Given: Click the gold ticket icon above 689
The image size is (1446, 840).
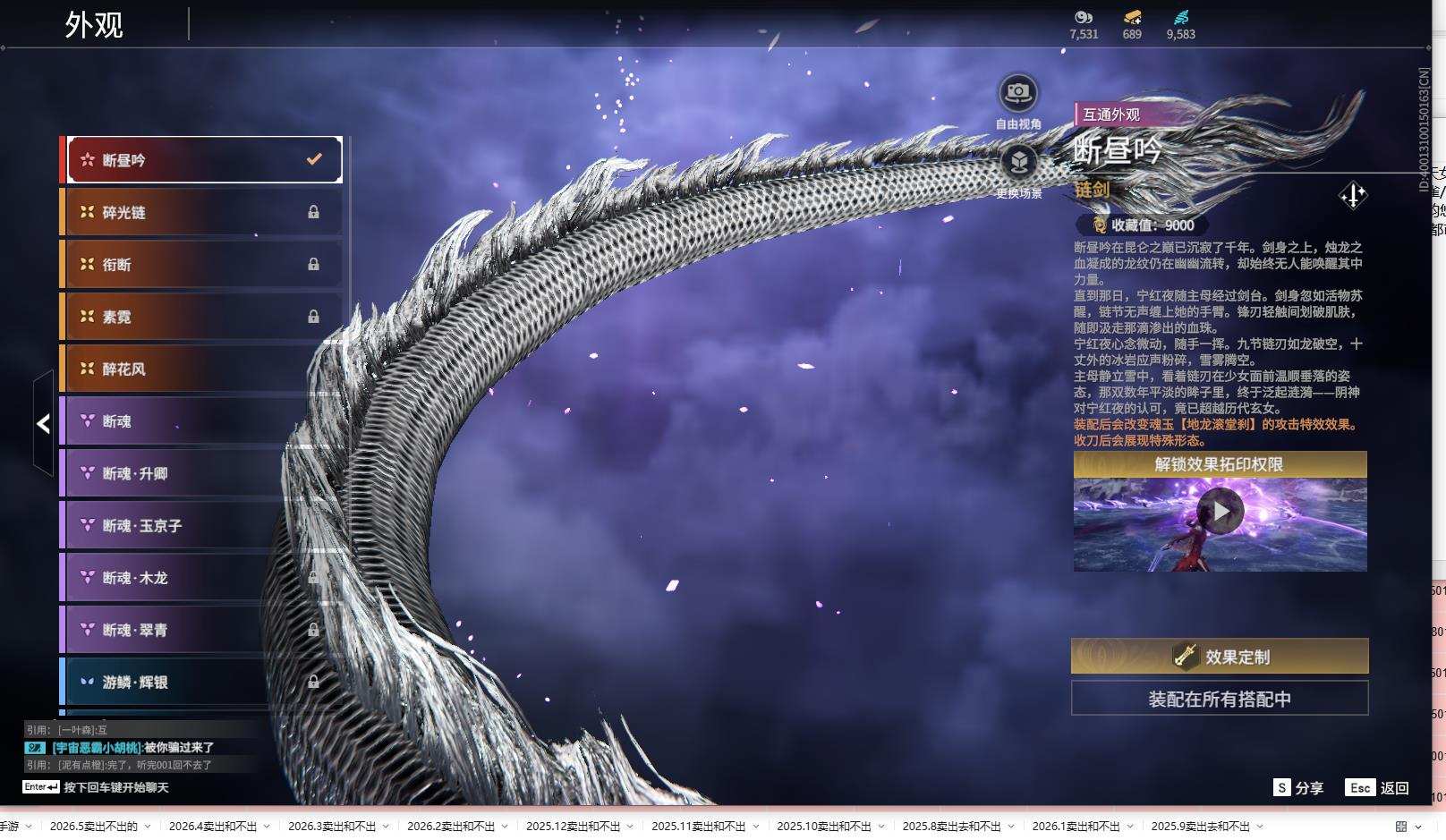Looking at the screenshot, I should point(1132,17).
